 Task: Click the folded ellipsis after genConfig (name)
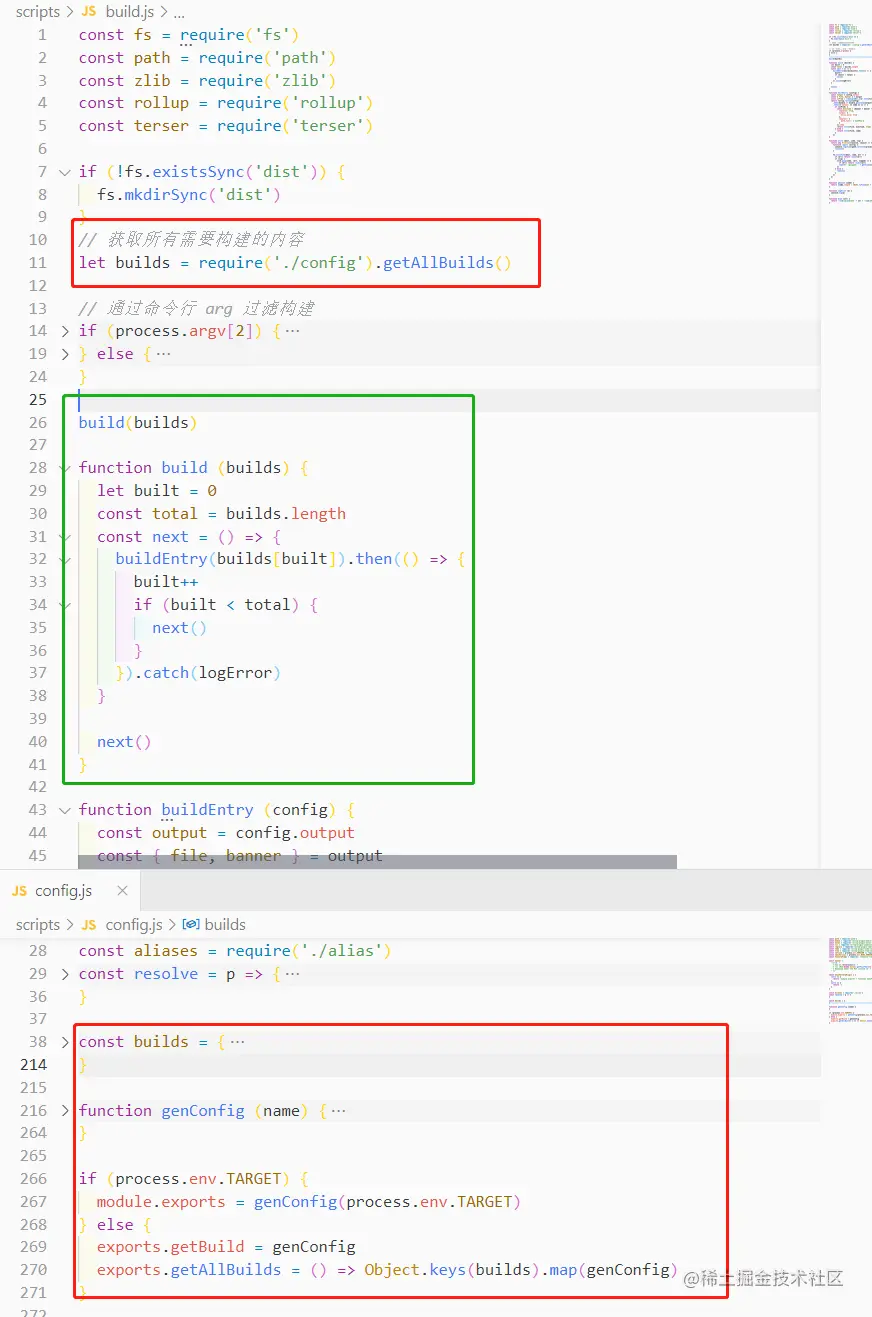338,1111
